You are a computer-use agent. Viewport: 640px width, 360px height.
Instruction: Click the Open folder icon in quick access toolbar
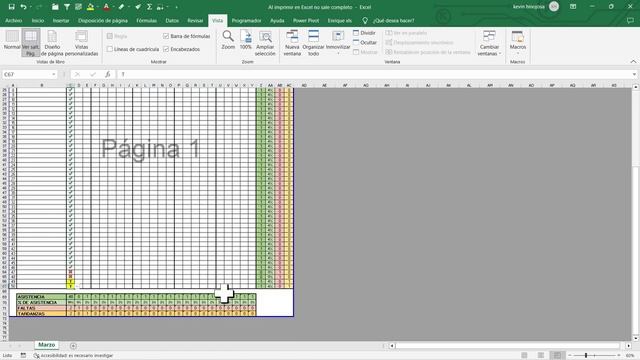click(x=55, y=7)
